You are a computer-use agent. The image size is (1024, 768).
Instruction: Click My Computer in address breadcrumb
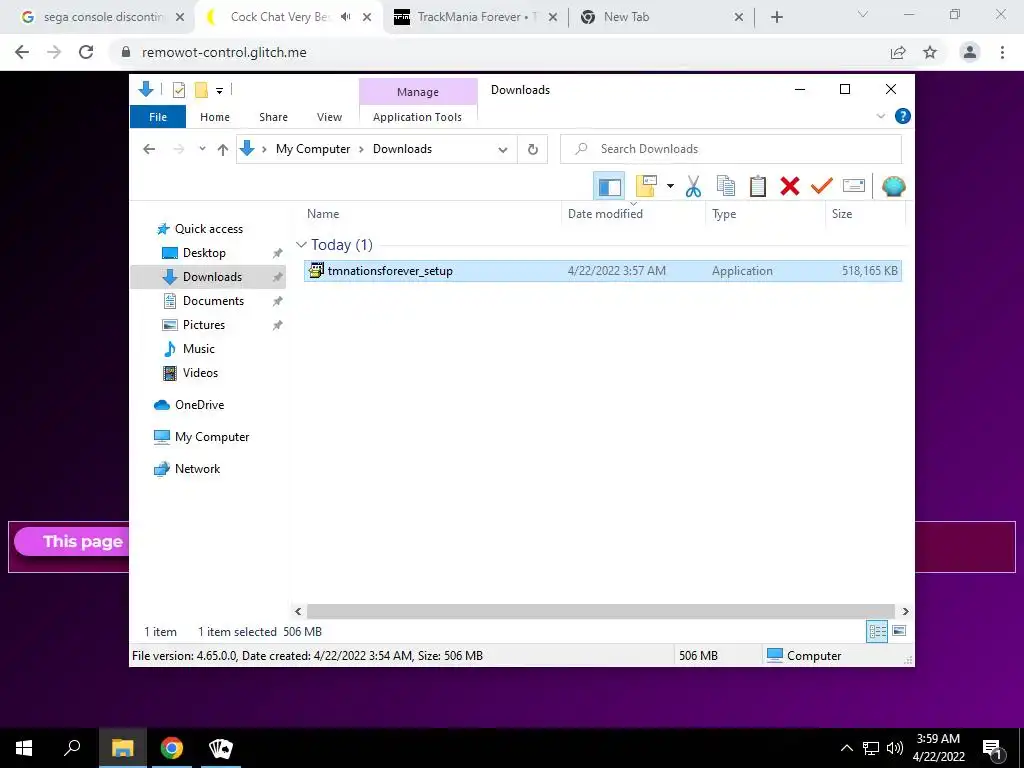[x=313, y=149]
